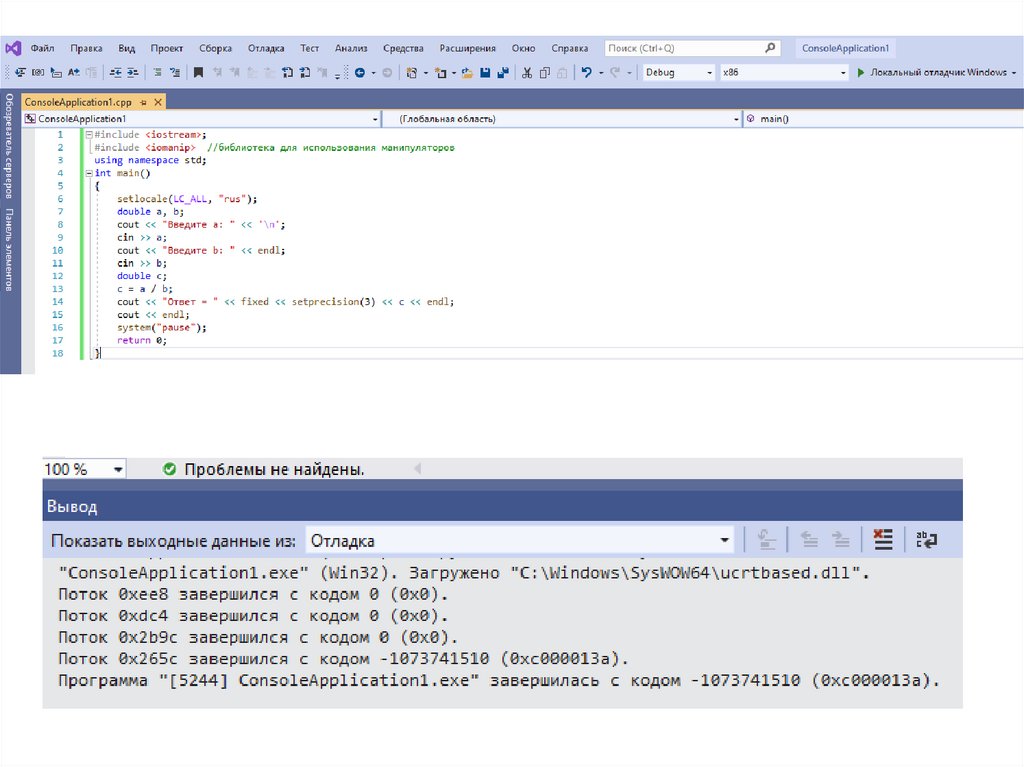Open the Отладка menu

[266, 48]
